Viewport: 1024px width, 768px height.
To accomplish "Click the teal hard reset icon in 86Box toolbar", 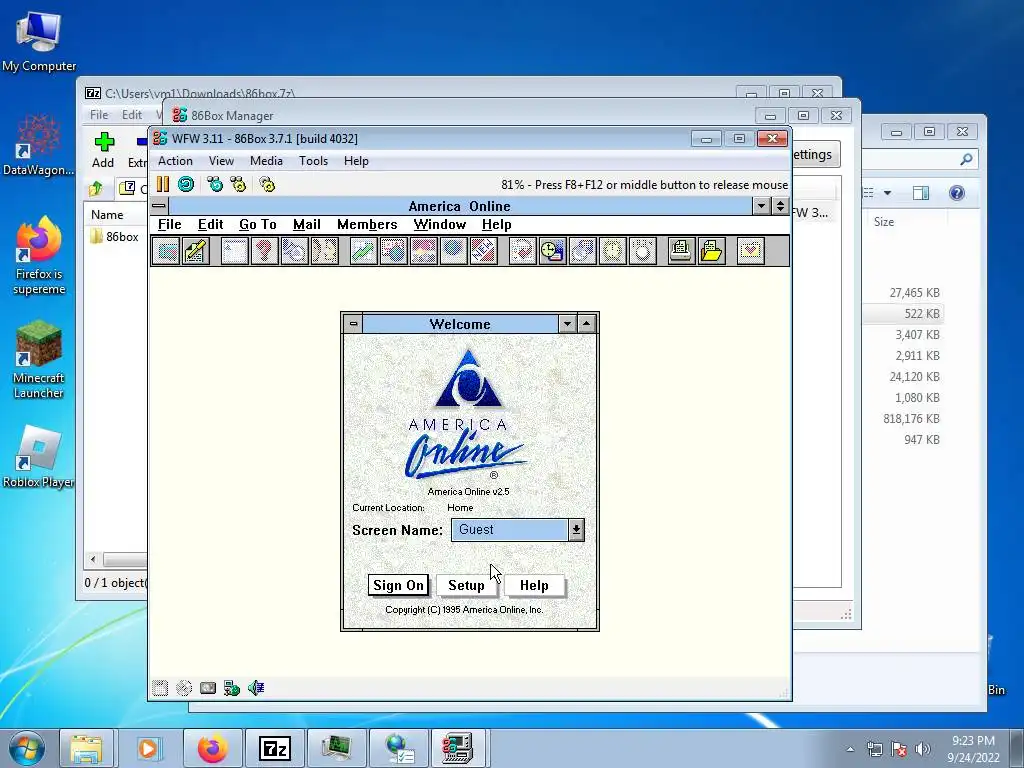I will coord(186,184).
